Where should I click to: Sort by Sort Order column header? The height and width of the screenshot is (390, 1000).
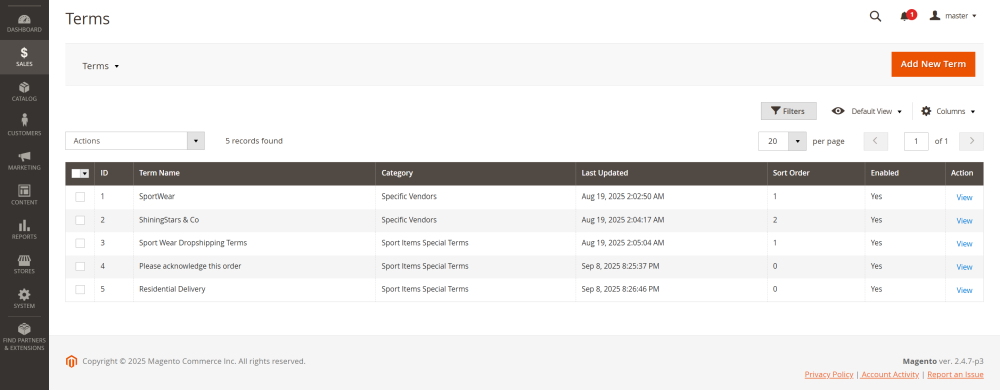[816, 173]
